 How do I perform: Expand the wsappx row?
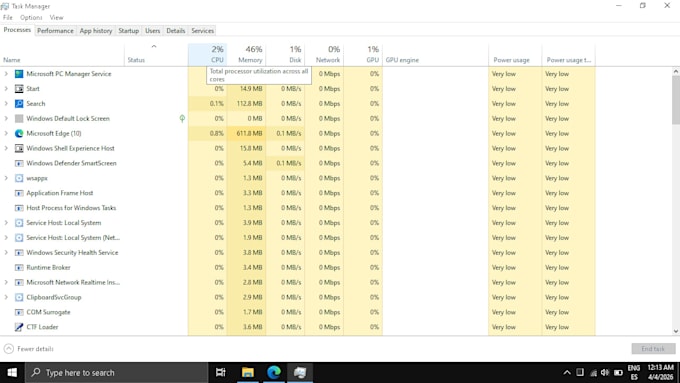point(6,178)
